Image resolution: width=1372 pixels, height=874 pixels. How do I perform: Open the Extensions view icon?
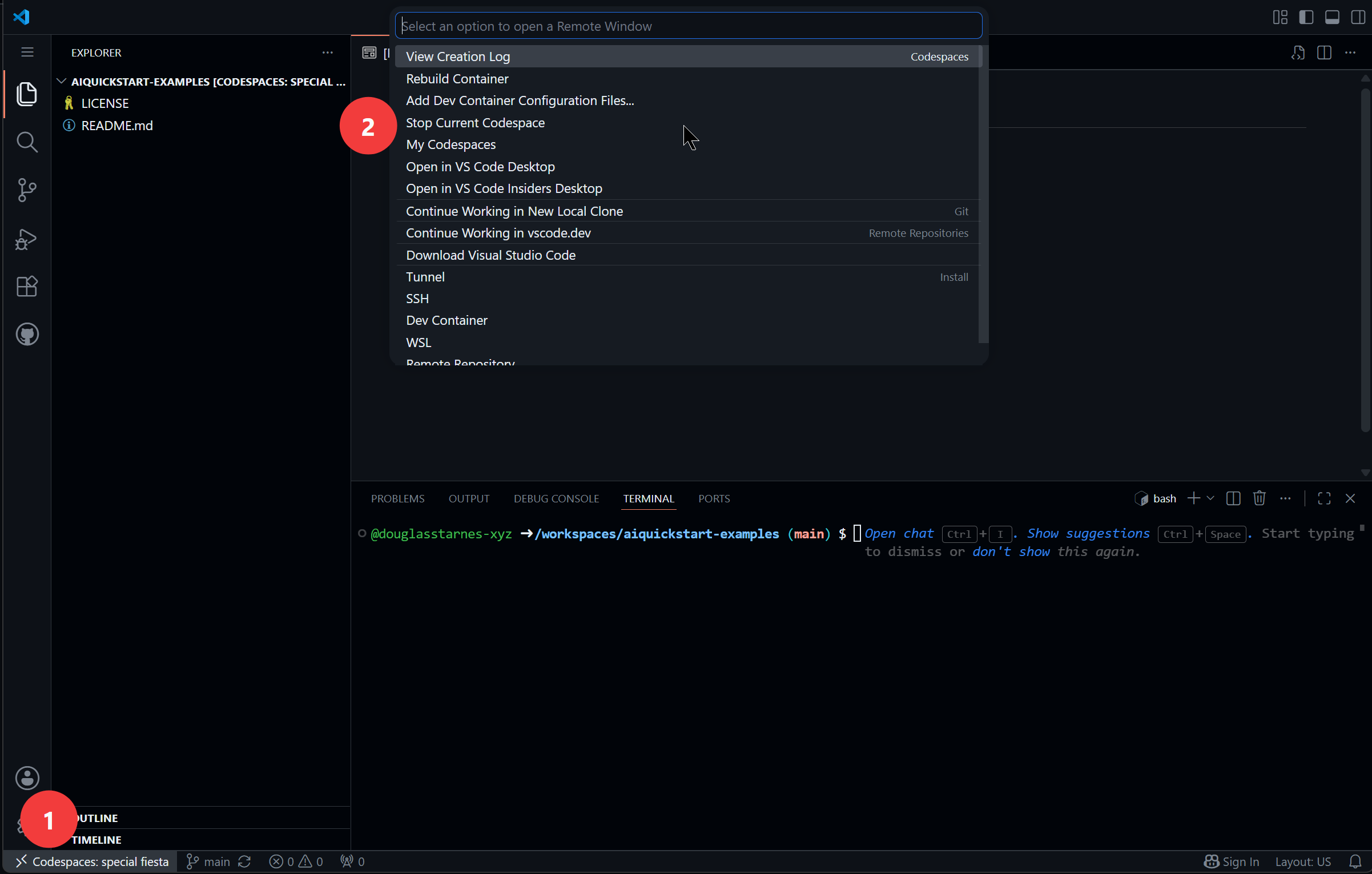27,287
